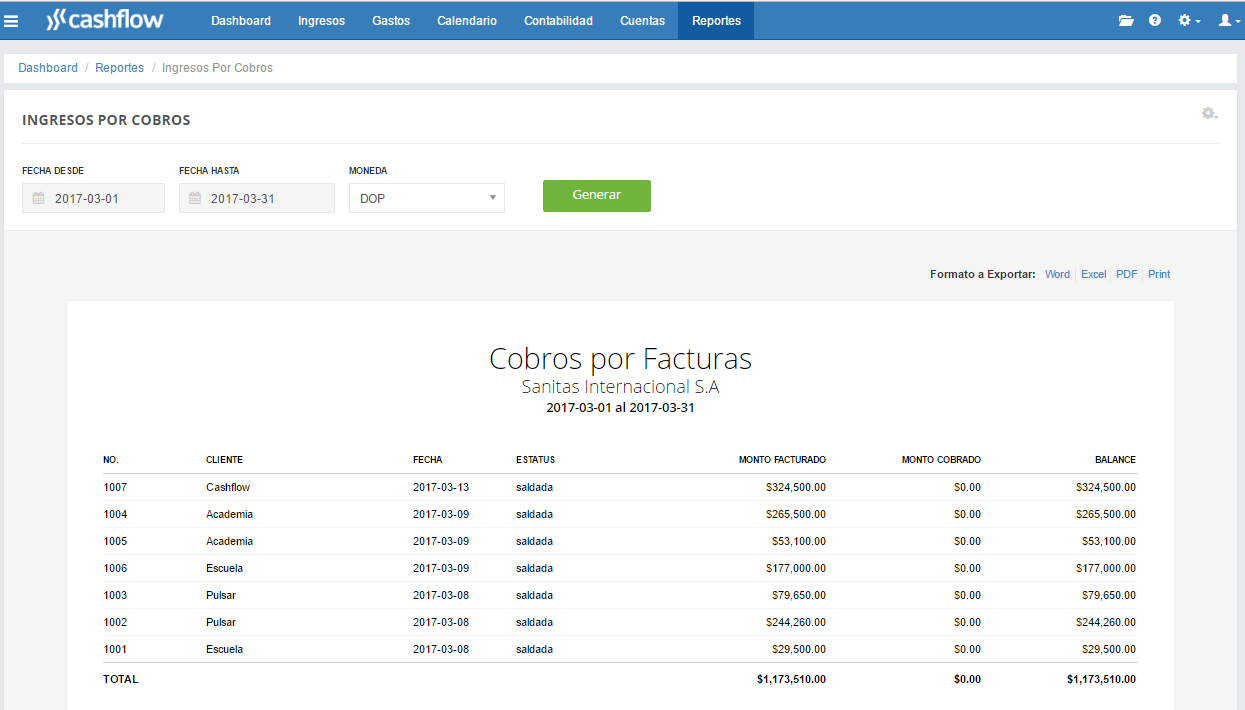
Task: Click billed amount $324,500.00
Action: [x=796, y=487]
